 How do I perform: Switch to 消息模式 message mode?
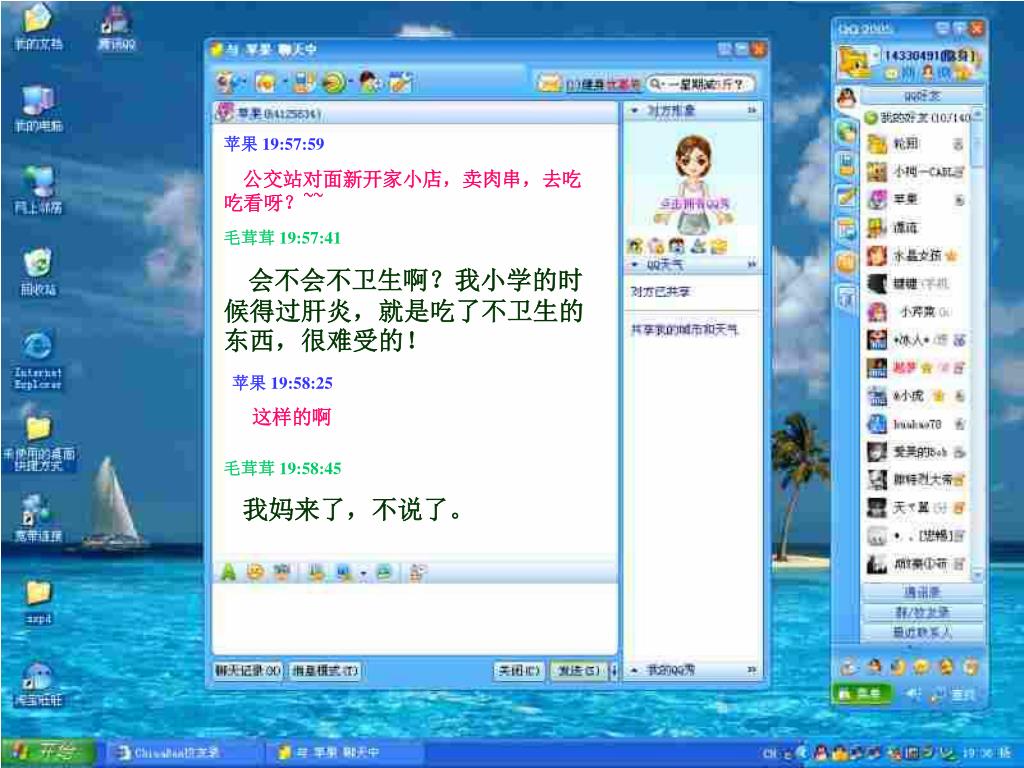(325, 671)
